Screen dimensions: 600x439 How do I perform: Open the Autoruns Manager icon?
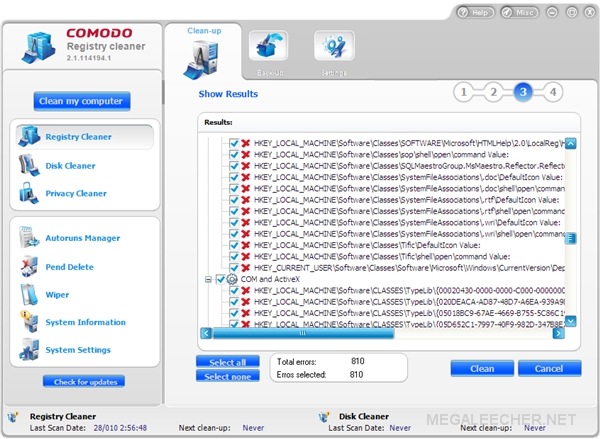[x=29, y=237]
